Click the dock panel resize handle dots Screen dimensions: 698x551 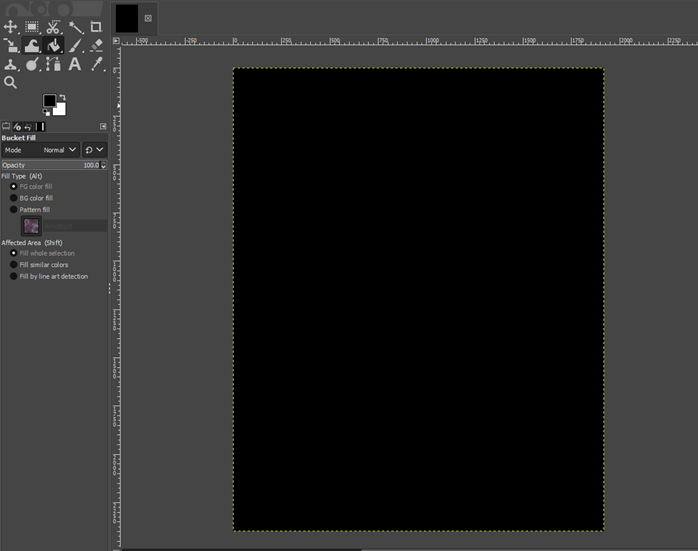click(x=109, y=289)
